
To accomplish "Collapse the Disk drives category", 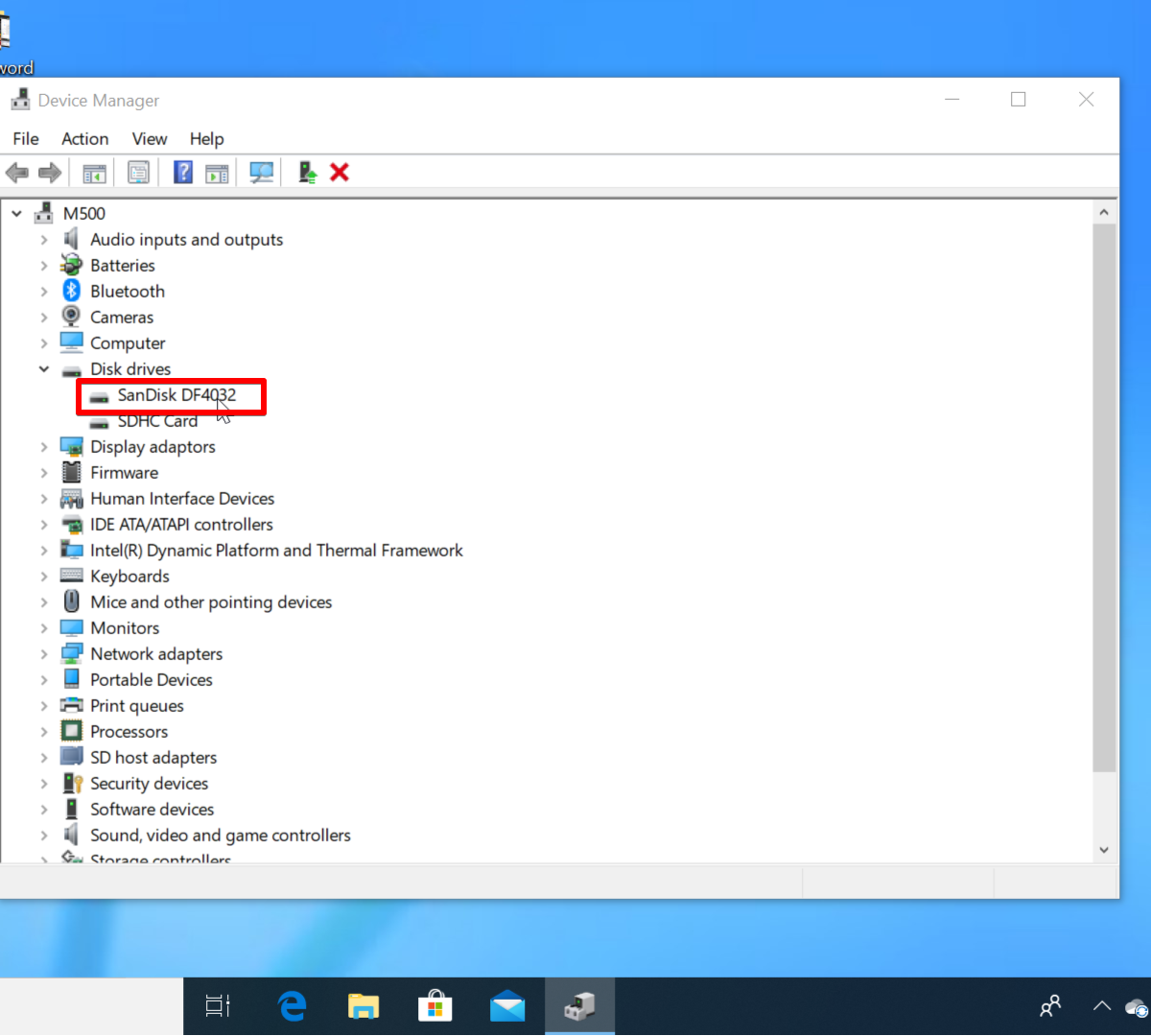I will [44, 369].
